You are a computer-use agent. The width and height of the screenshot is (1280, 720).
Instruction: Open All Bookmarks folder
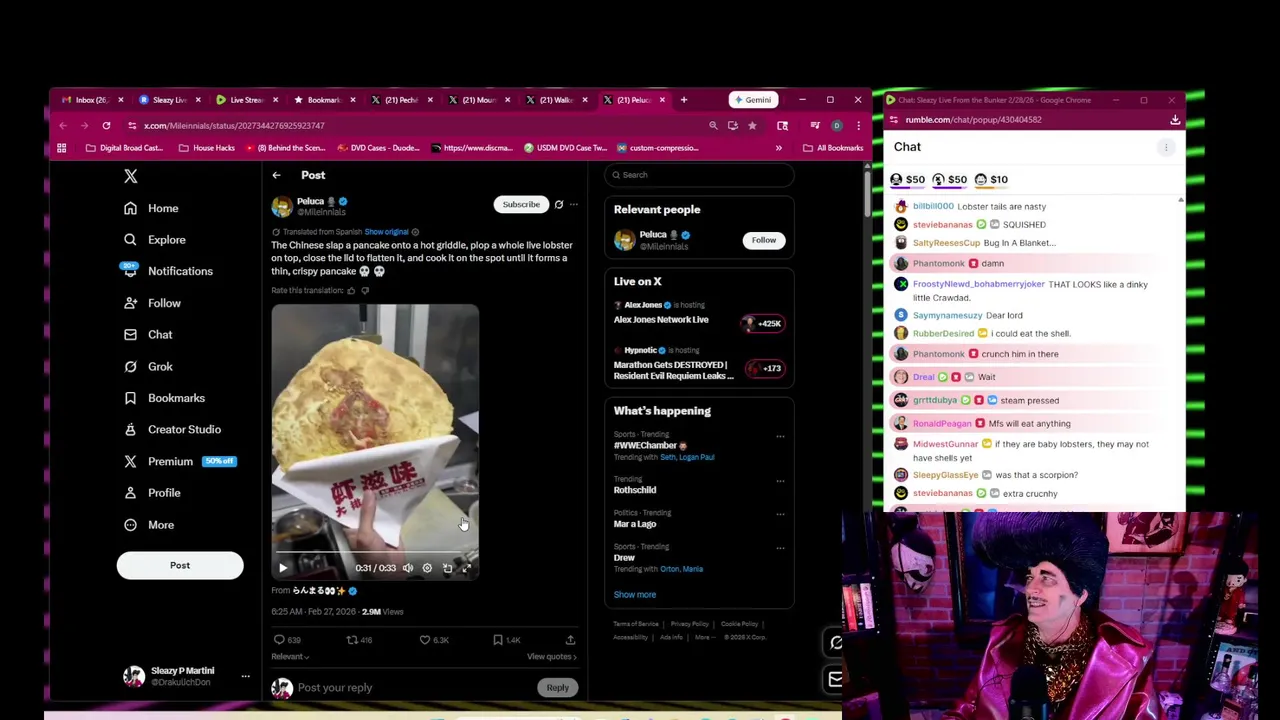click(x=833, y=148)
